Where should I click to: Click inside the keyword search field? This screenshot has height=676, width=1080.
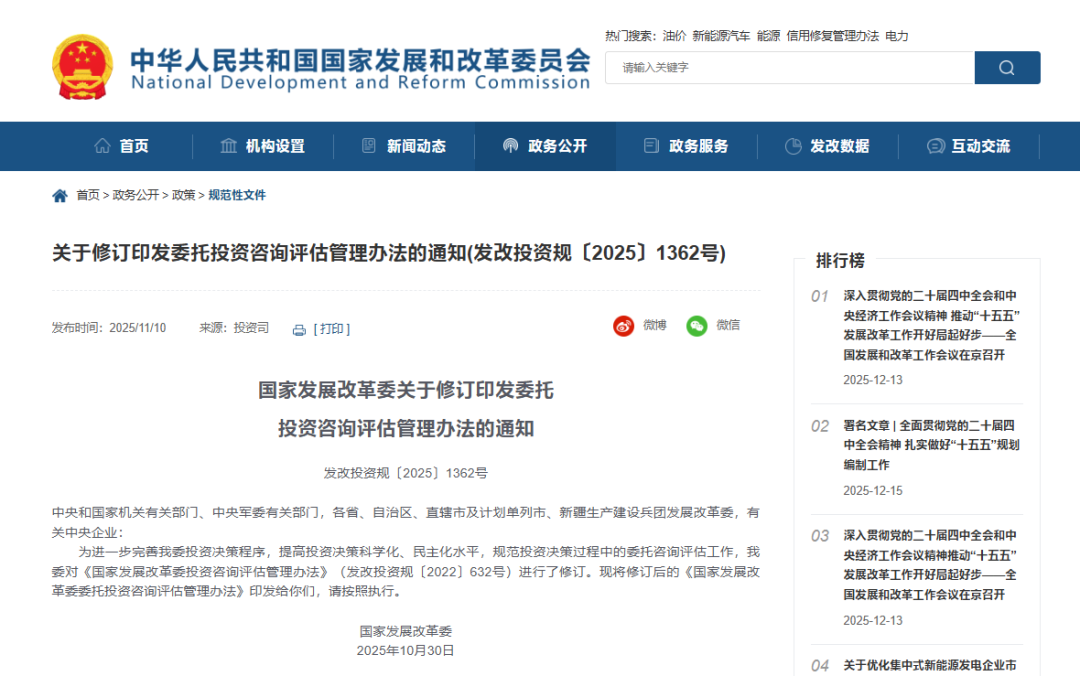[x=790, y=68]
